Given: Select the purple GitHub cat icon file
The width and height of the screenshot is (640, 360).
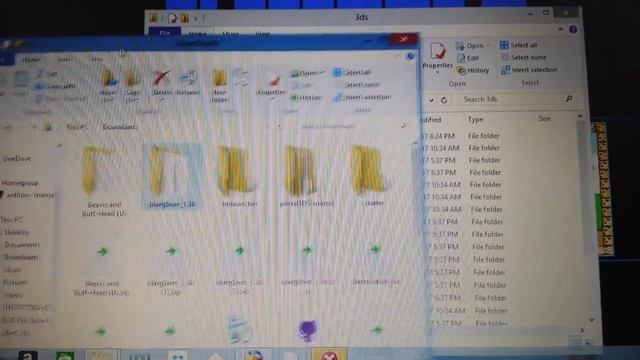Looking at the screenshot, I should tap(307, 331).
